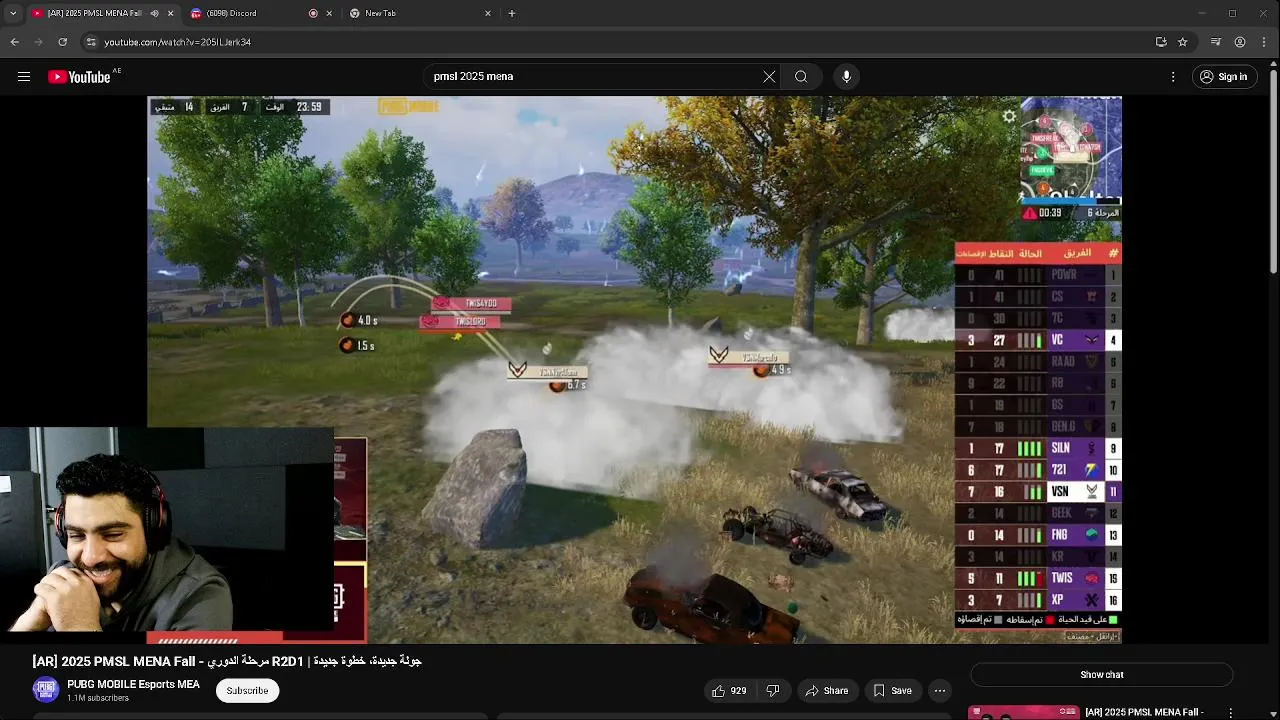
Task: Reload the current page
Action: pos(62,42)
